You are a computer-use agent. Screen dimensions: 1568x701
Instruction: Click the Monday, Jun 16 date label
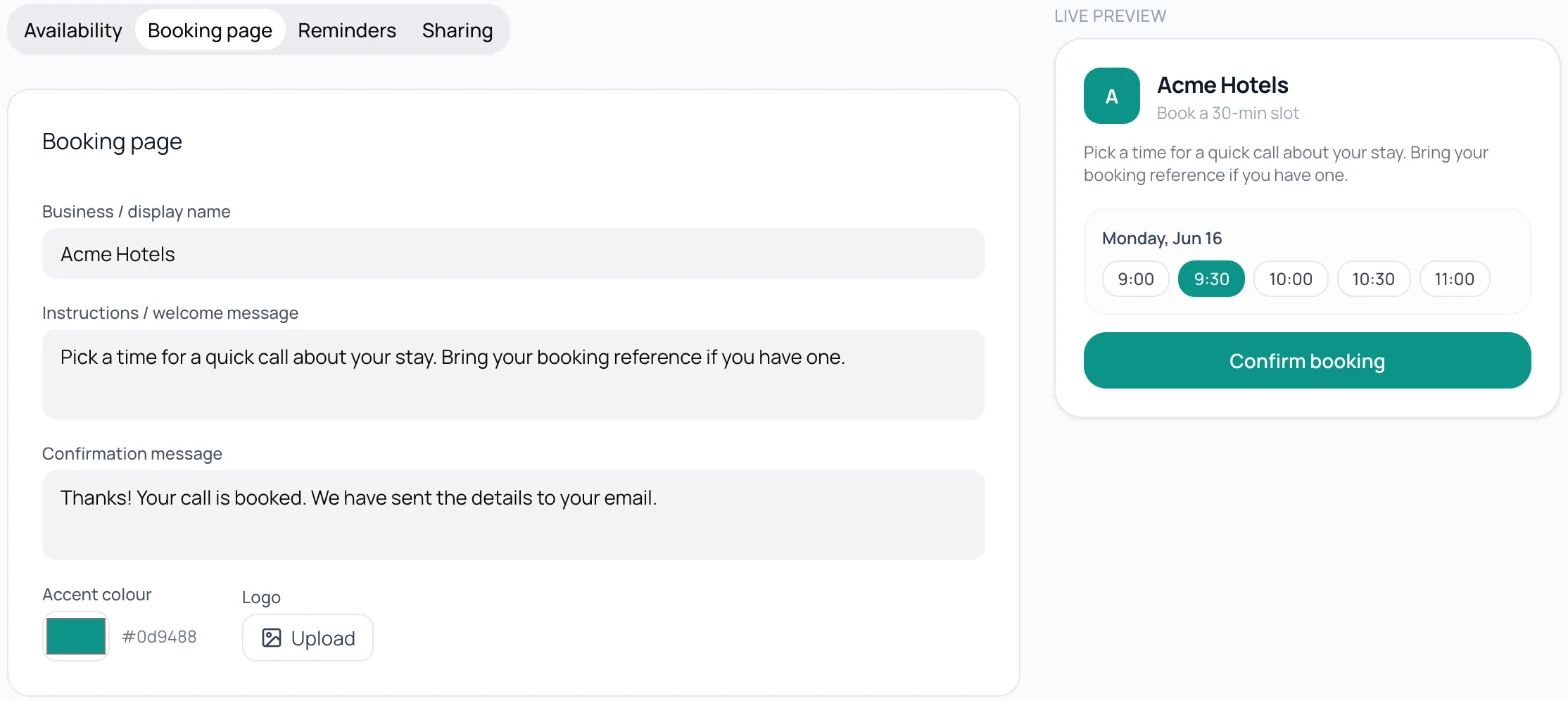[x=1162, y=238]
